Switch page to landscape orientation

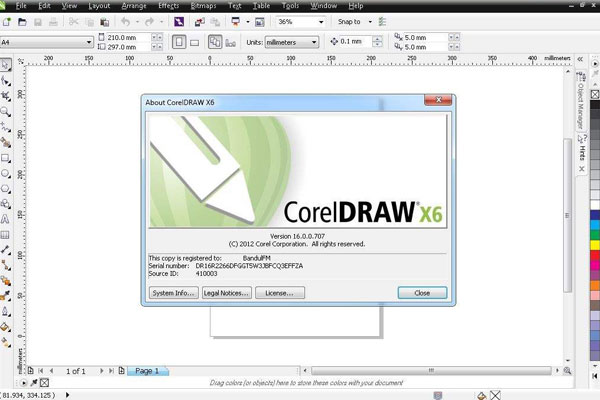194,42
